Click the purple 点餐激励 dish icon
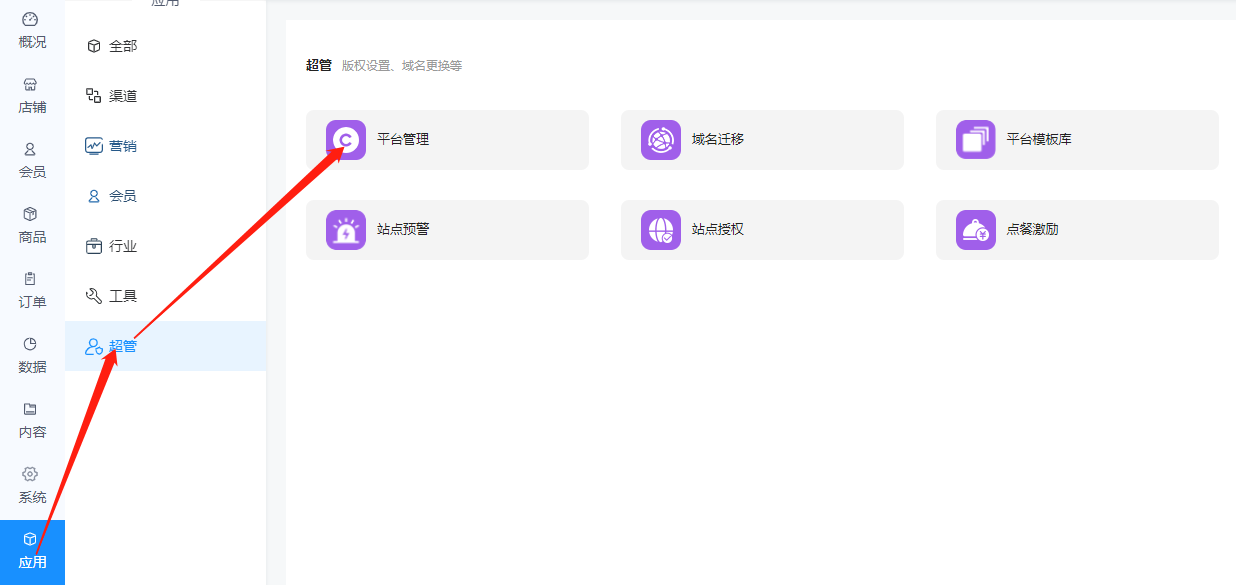Image resolution: width=1236 pixels, height=585 pixels. point(976,230)
